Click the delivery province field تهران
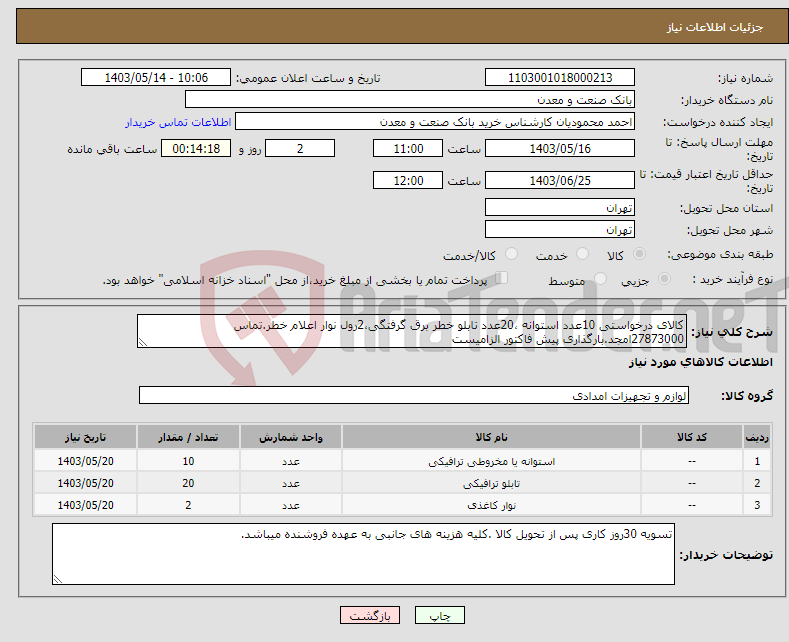 (560, 207)
